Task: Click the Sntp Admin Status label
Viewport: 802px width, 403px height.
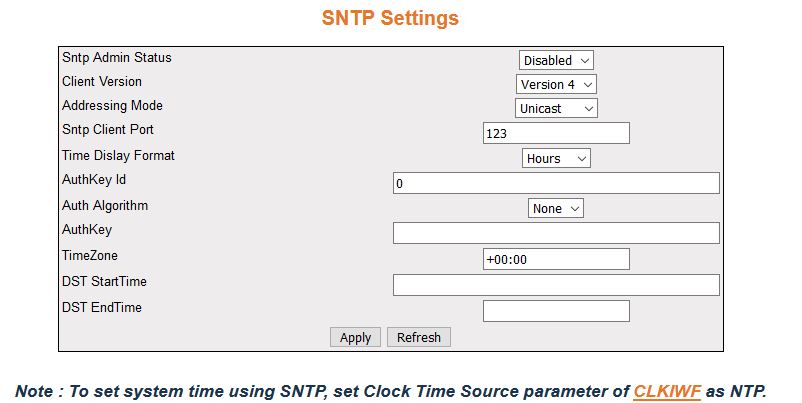Action: pos(116,58)
